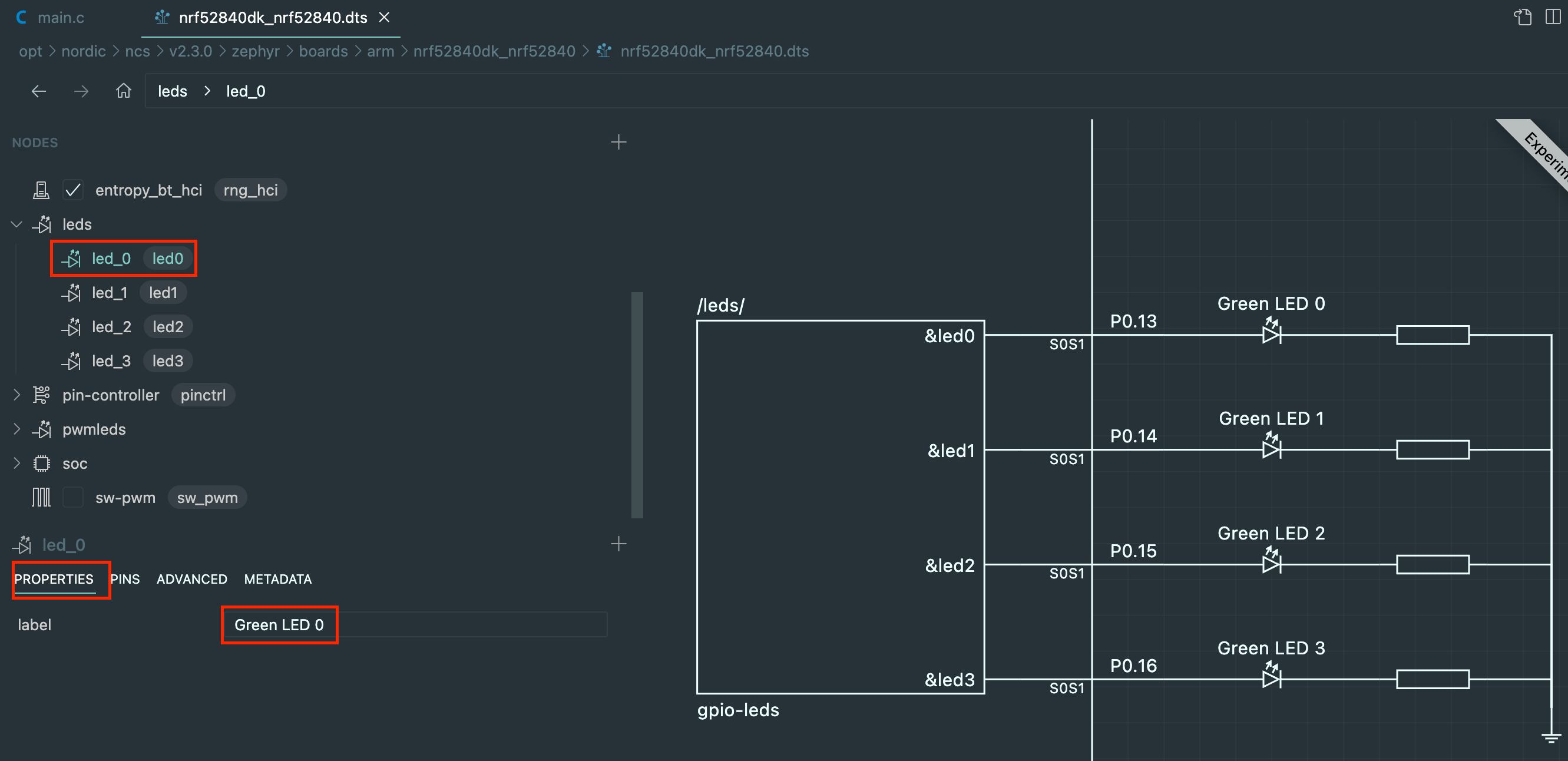Select led_2 in the nodes tree
Screen dimensions: 1568x761
[x=111, y=327]
